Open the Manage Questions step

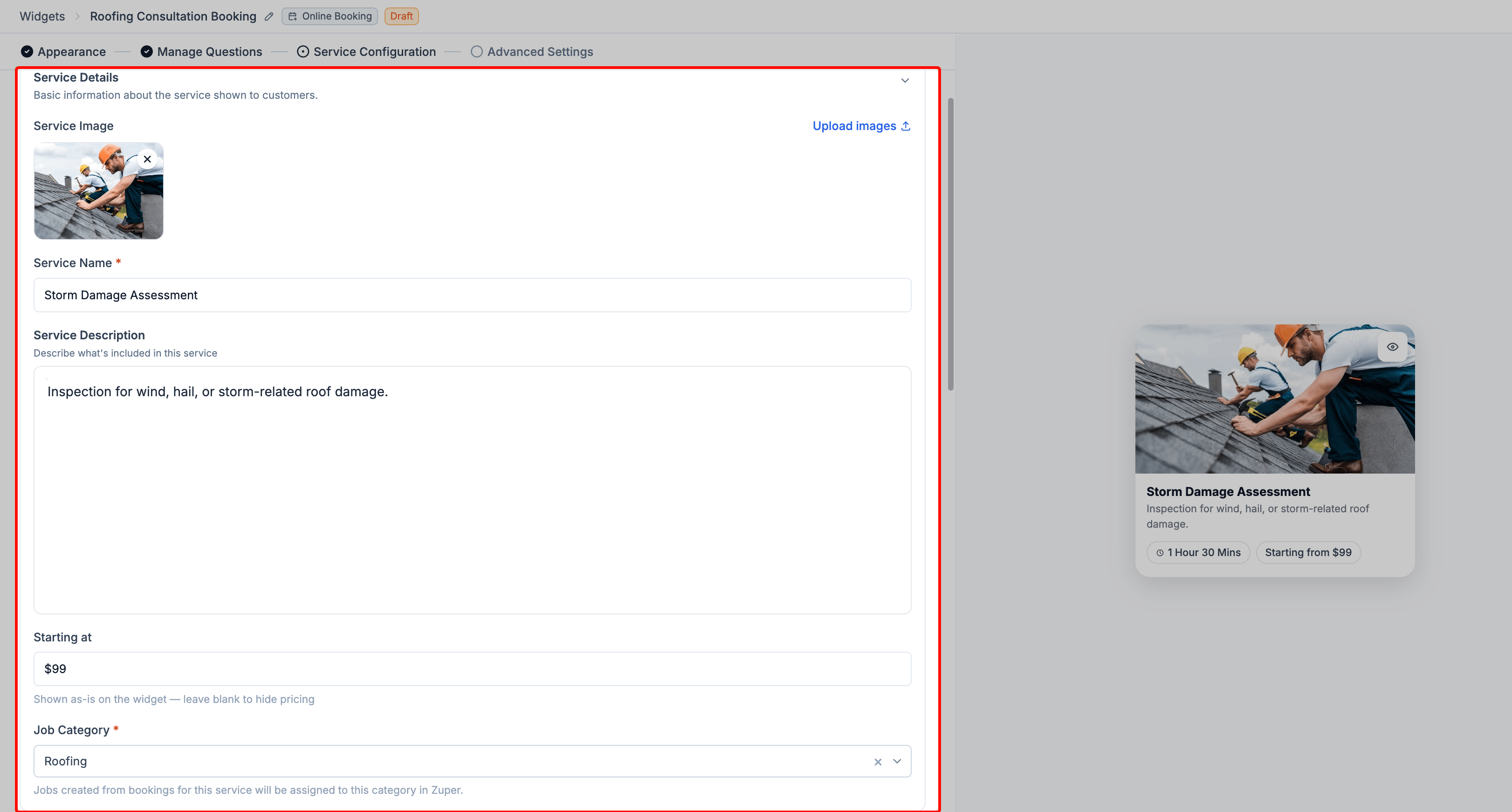pos(201,52)
